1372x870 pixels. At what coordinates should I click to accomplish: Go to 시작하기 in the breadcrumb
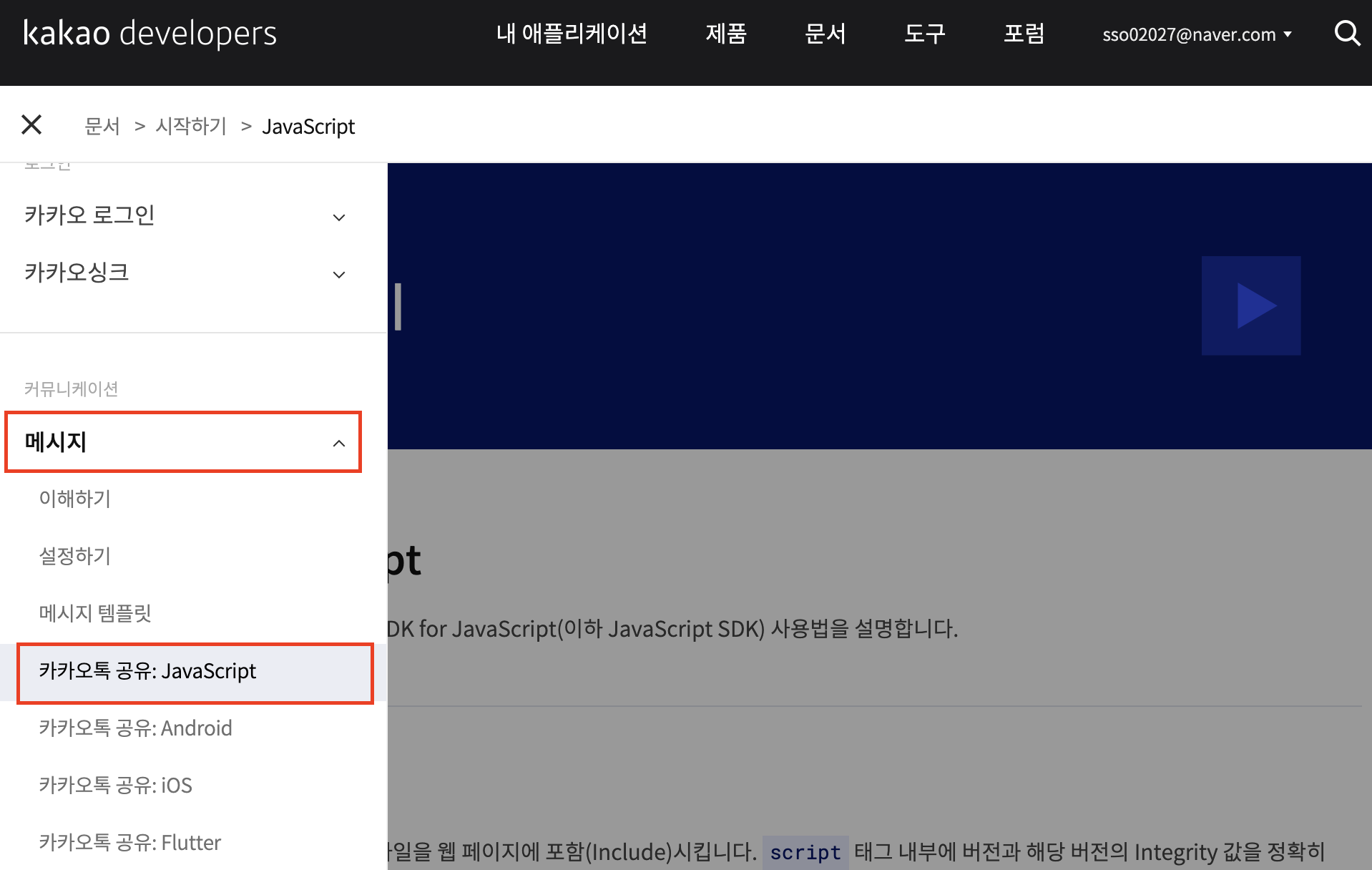(x=191, y=126)
